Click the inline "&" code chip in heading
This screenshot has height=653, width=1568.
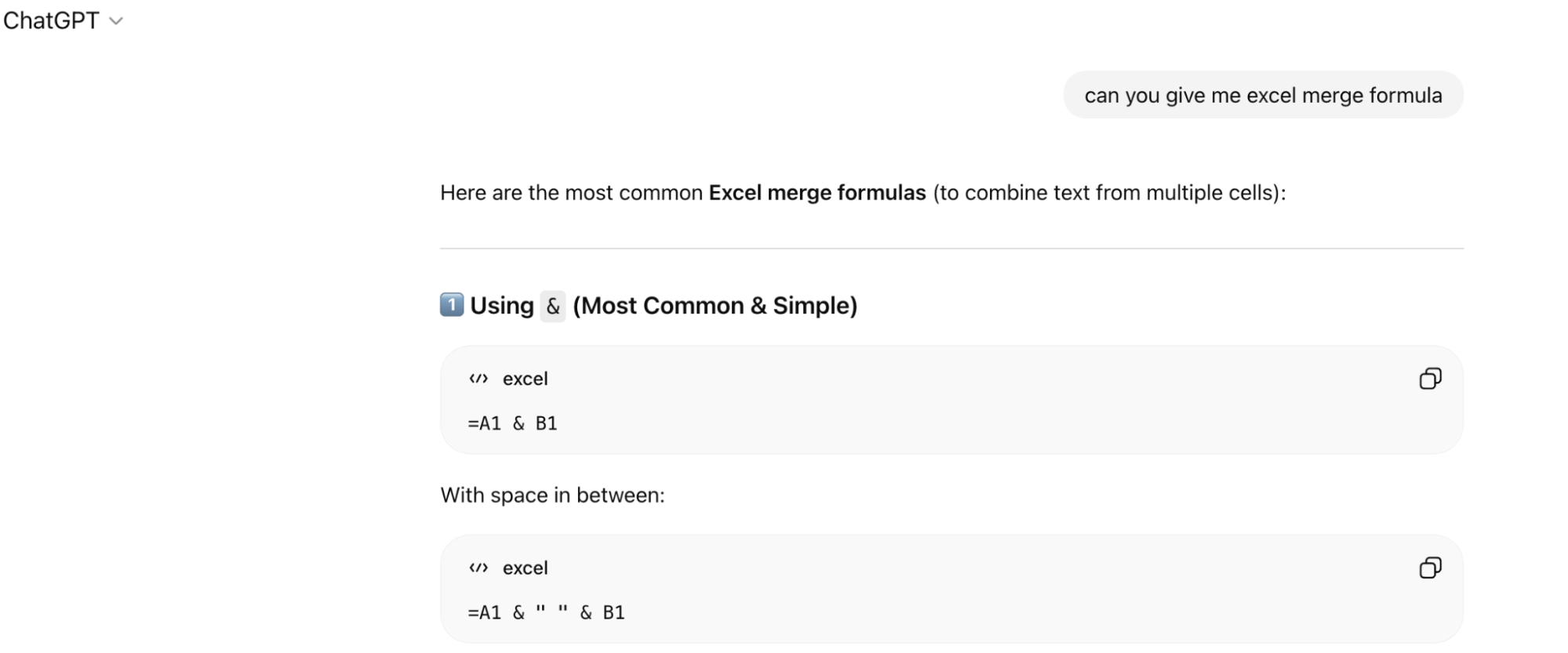553,306
